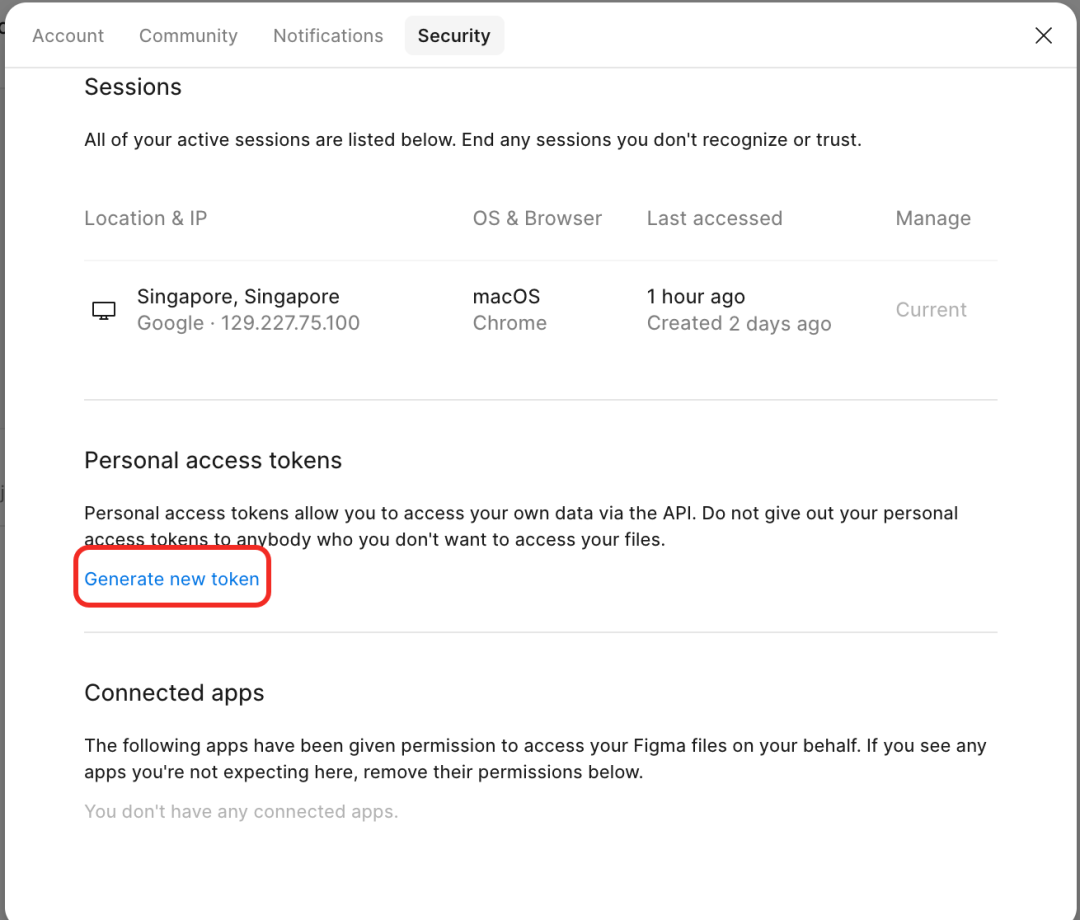Image resolution: width=1080 pixels, height=920 pixels.
Task: Click the Personal access tokens heading
Action: [x=213, y=460]
